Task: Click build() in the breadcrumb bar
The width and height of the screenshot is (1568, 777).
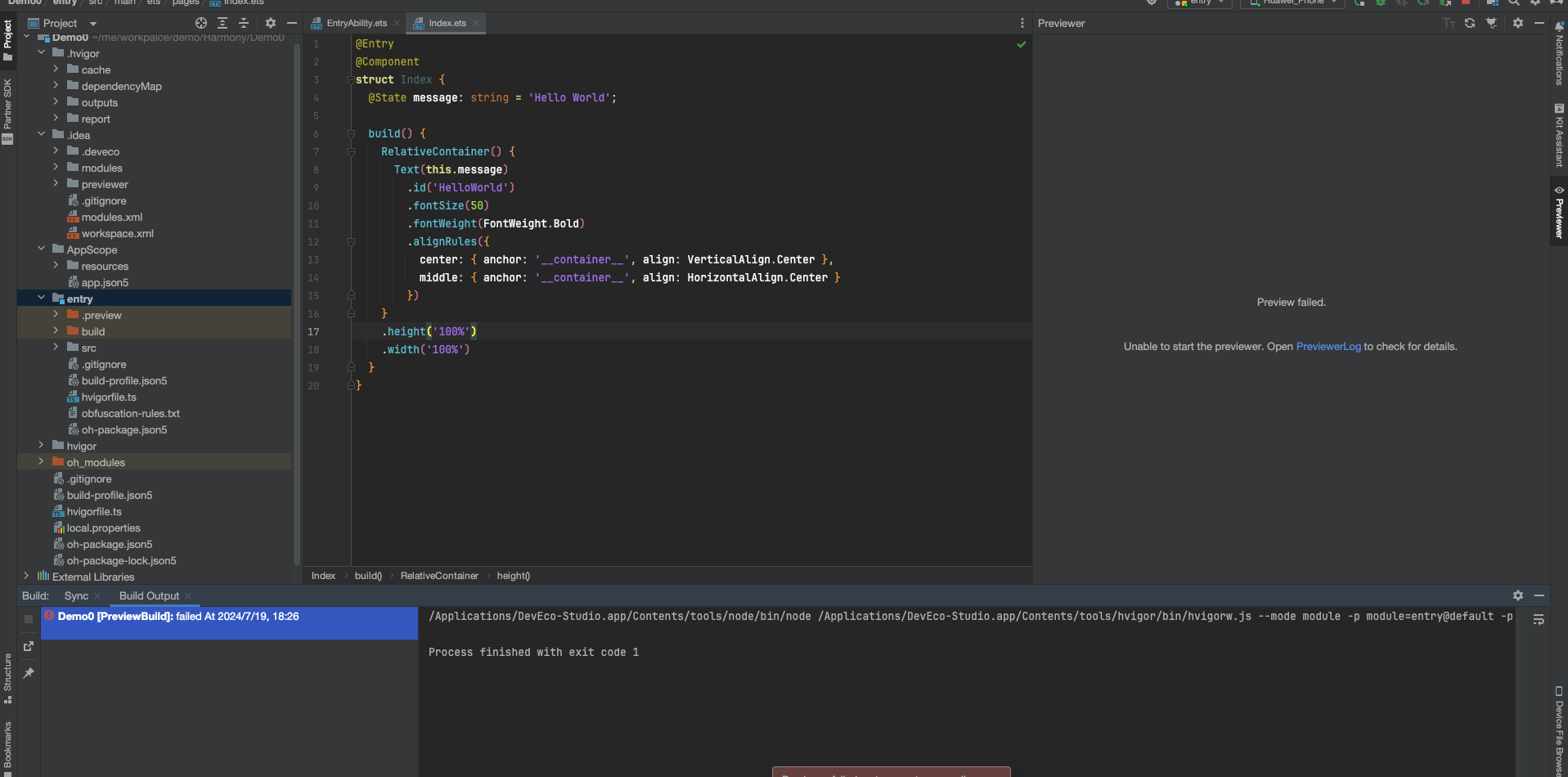Action: 368,576
